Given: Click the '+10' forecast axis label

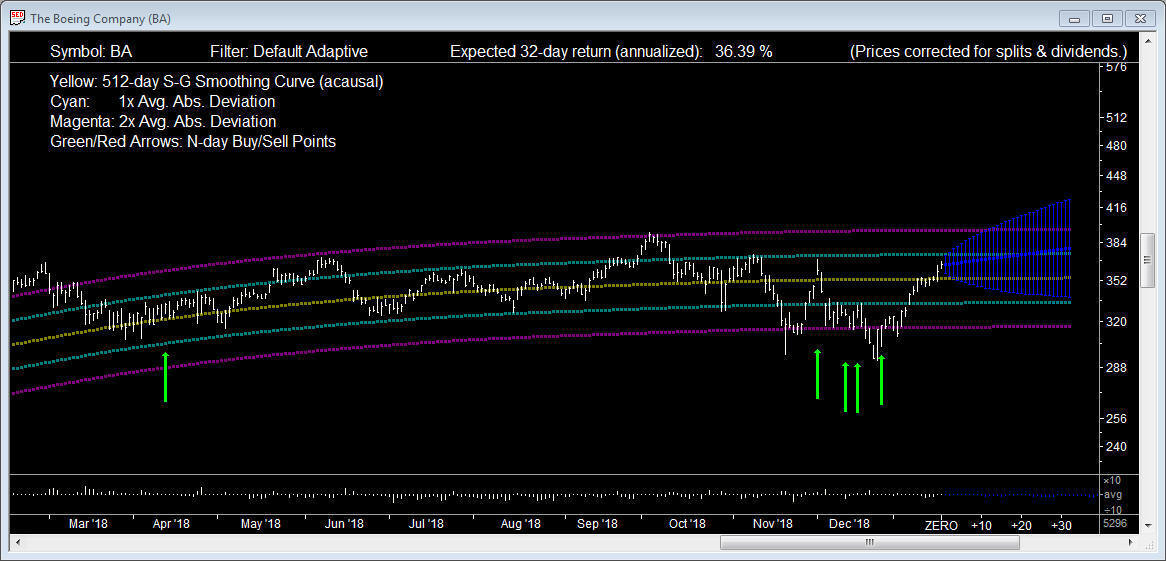Looking at the screenshot, I should [x=981, y=525].
